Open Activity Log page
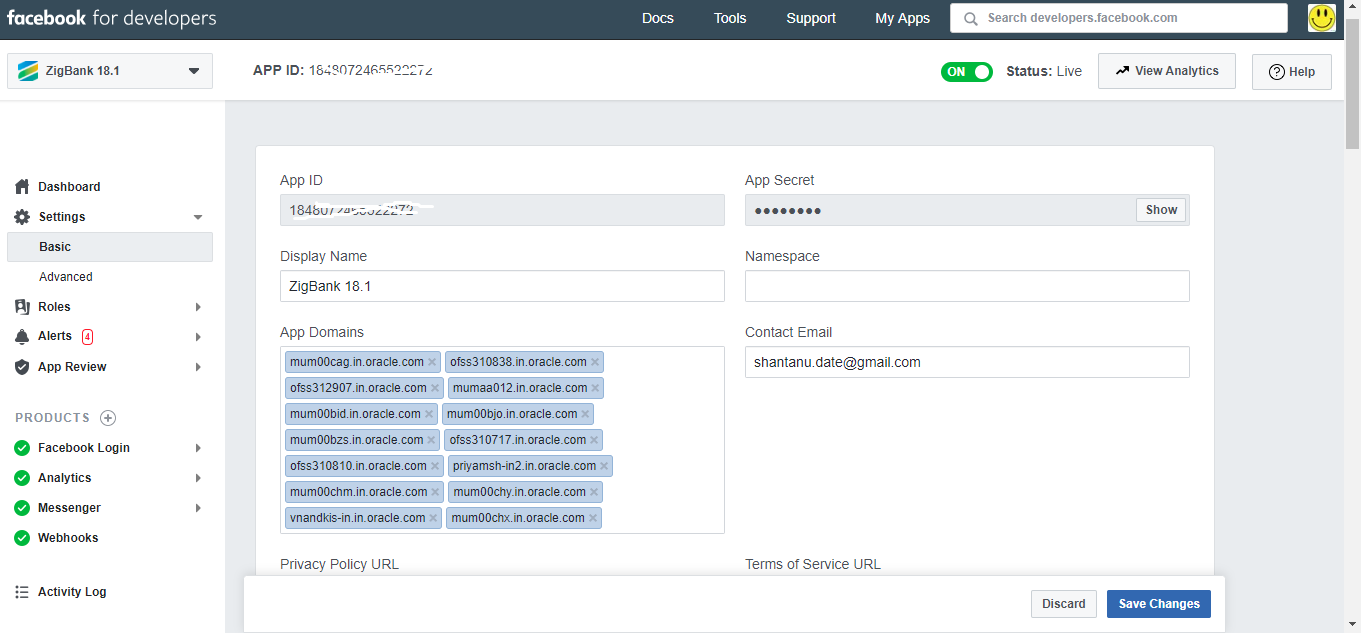The height and width of the screenshot is (633, 1361). 72,592
